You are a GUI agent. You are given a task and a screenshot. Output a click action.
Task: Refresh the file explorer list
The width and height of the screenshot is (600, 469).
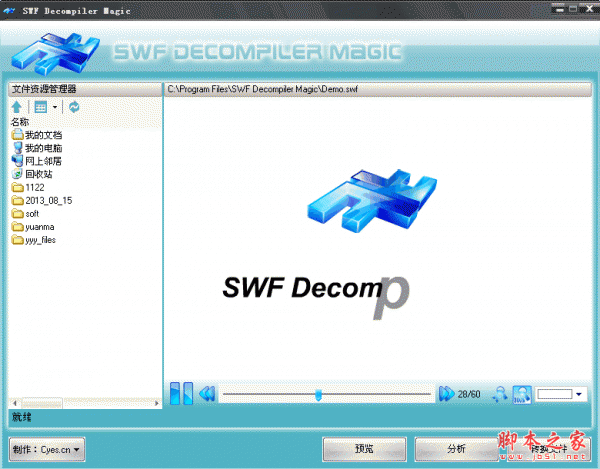(74, 107)
